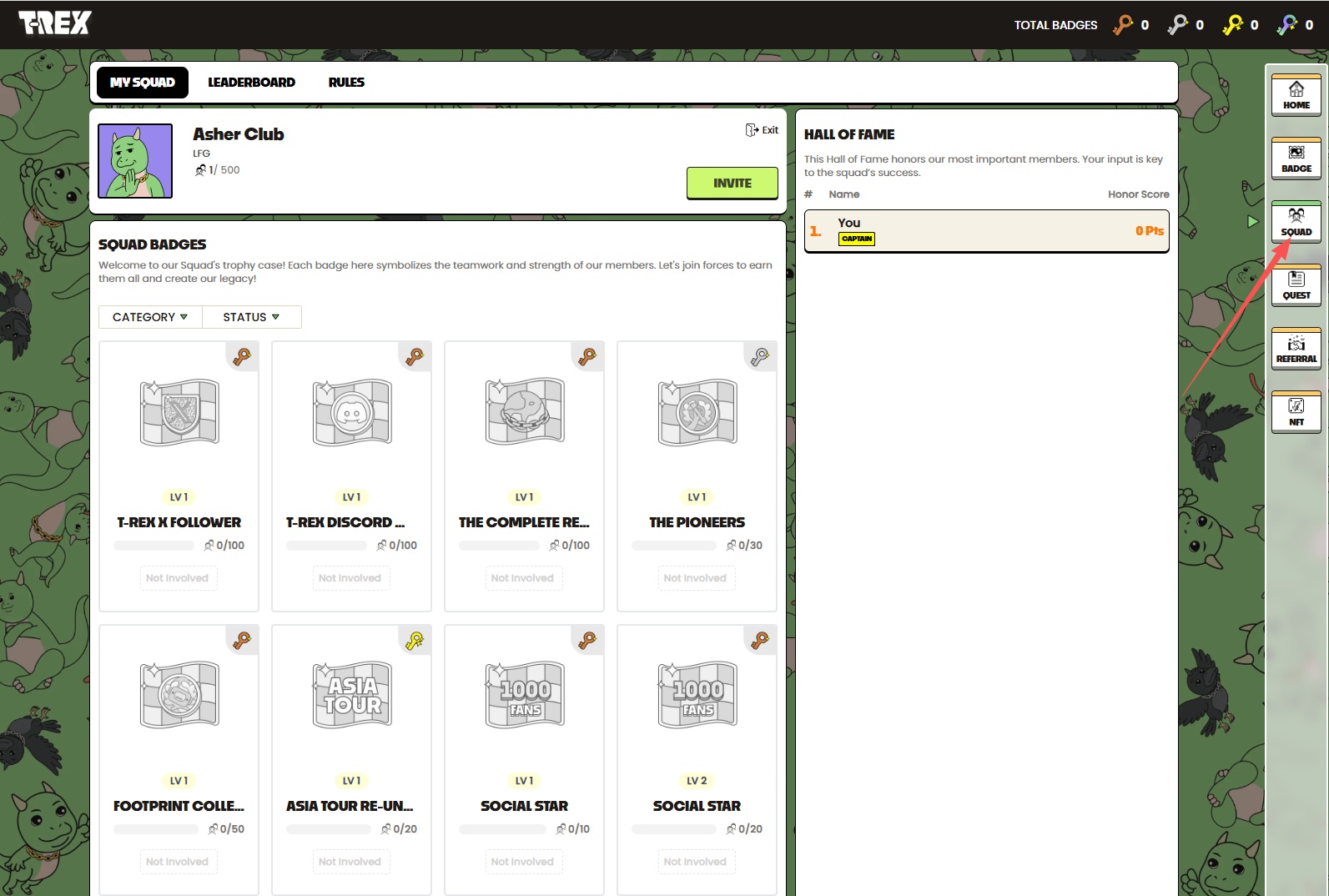Open the Quest sidebar icon
1329x896 pixels.
[1296, 285]
